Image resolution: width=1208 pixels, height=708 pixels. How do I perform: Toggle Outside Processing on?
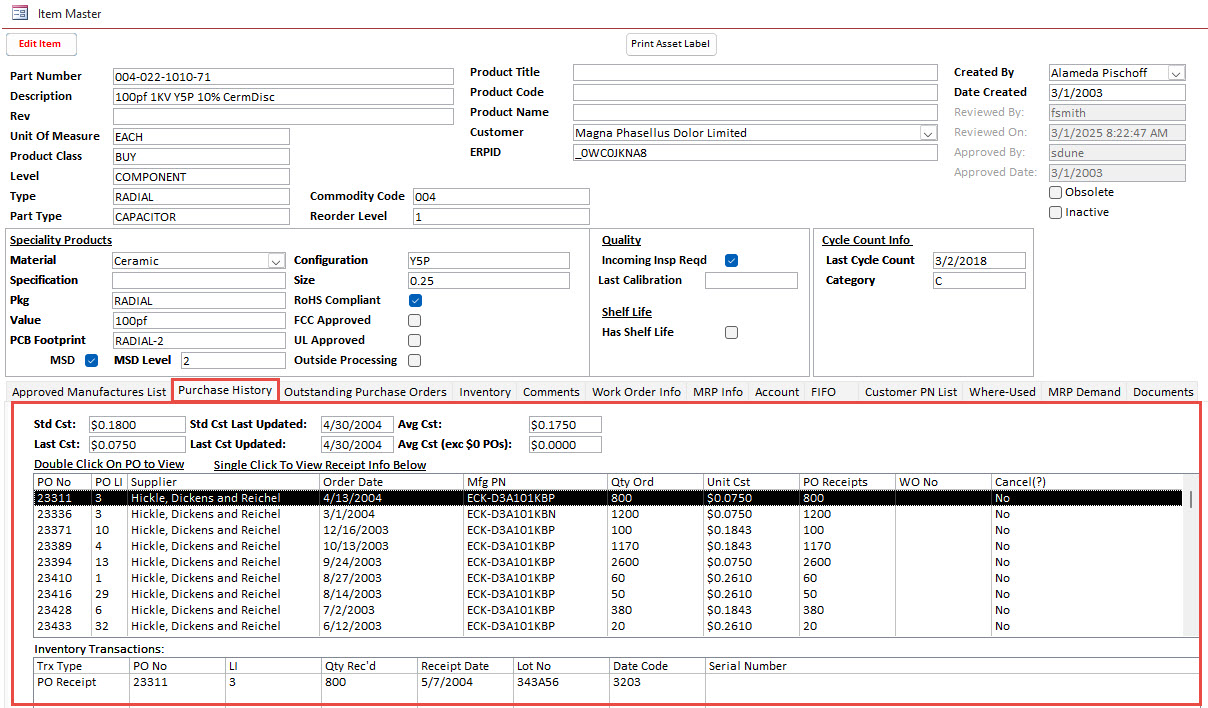415,360
